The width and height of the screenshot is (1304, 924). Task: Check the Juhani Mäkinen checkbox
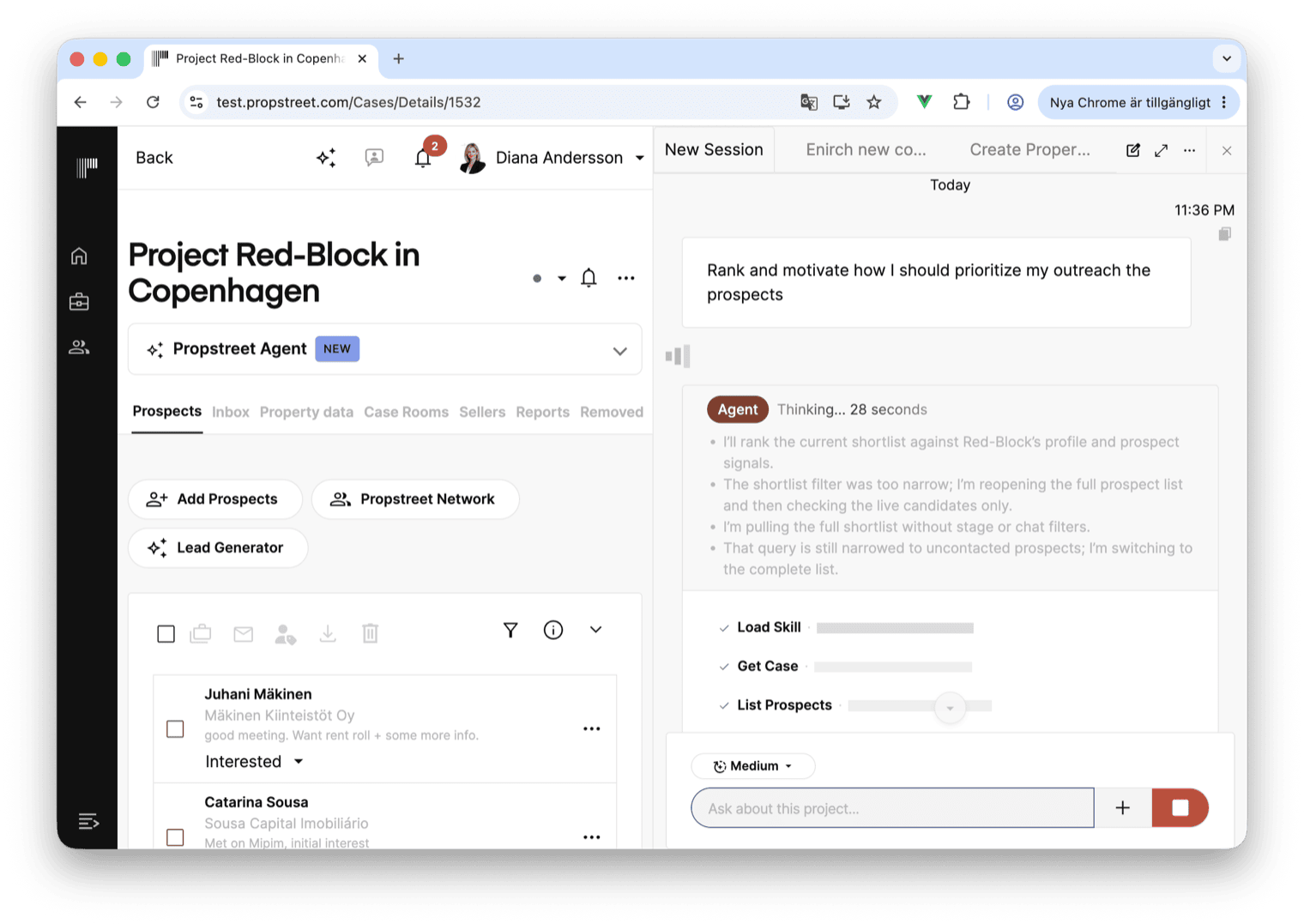coord(175,728)
